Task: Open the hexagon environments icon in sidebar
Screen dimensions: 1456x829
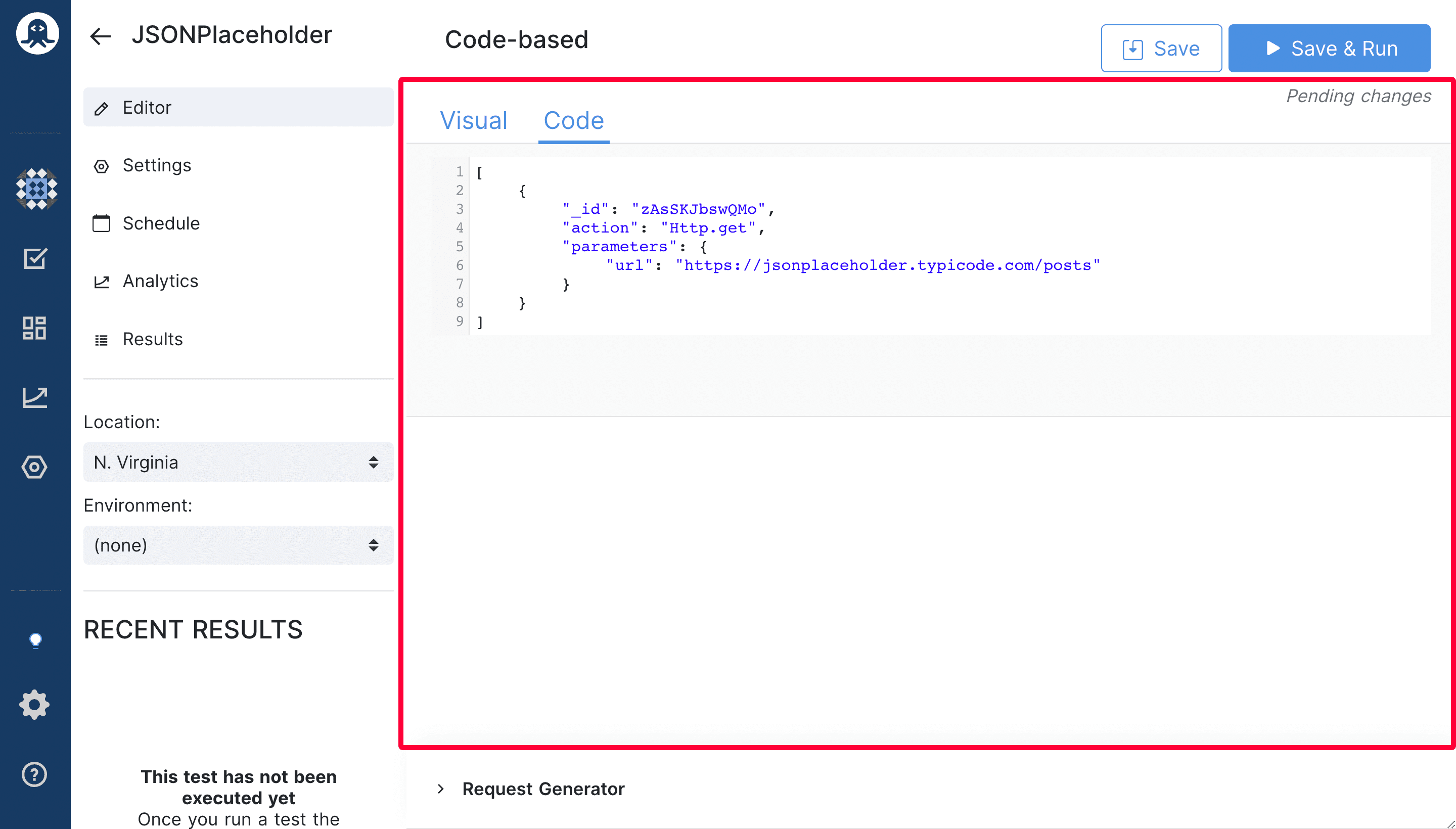Action: 34,467
